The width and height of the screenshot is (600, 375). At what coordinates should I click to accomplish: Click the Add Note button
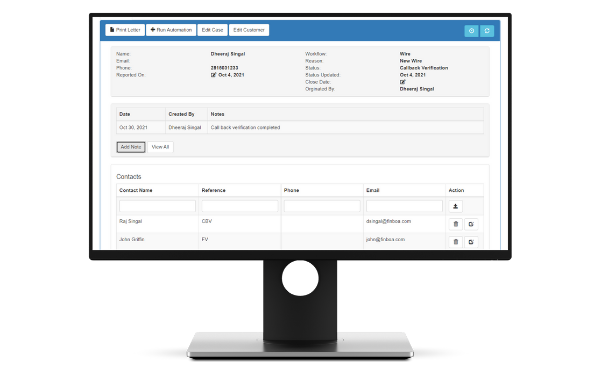tap(131, 147)
